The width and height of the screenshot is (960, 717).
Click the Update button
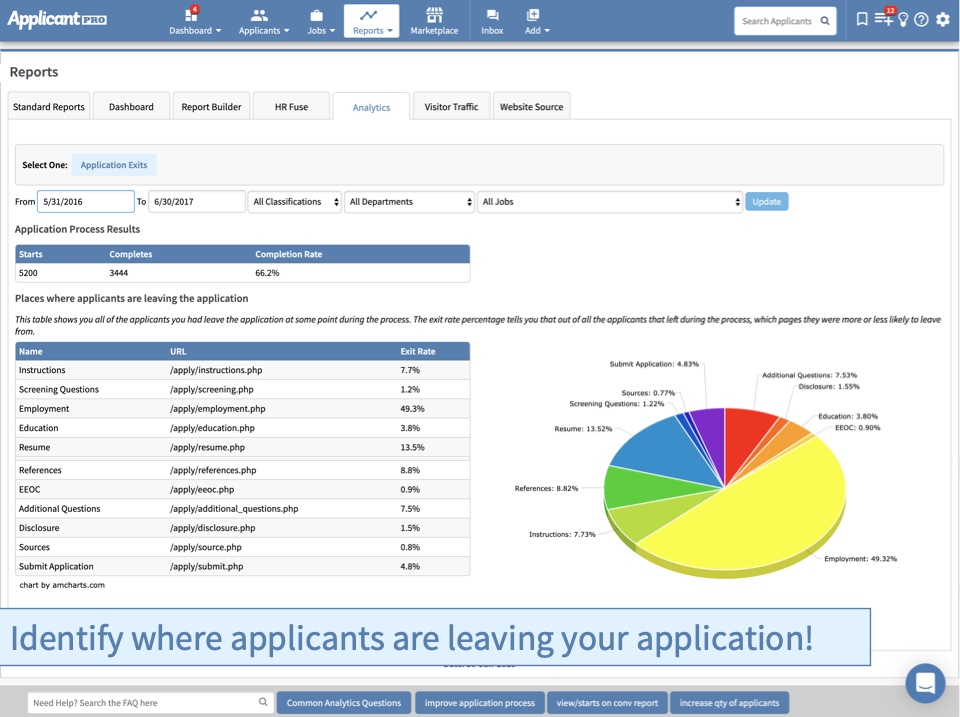pos(766,201)
